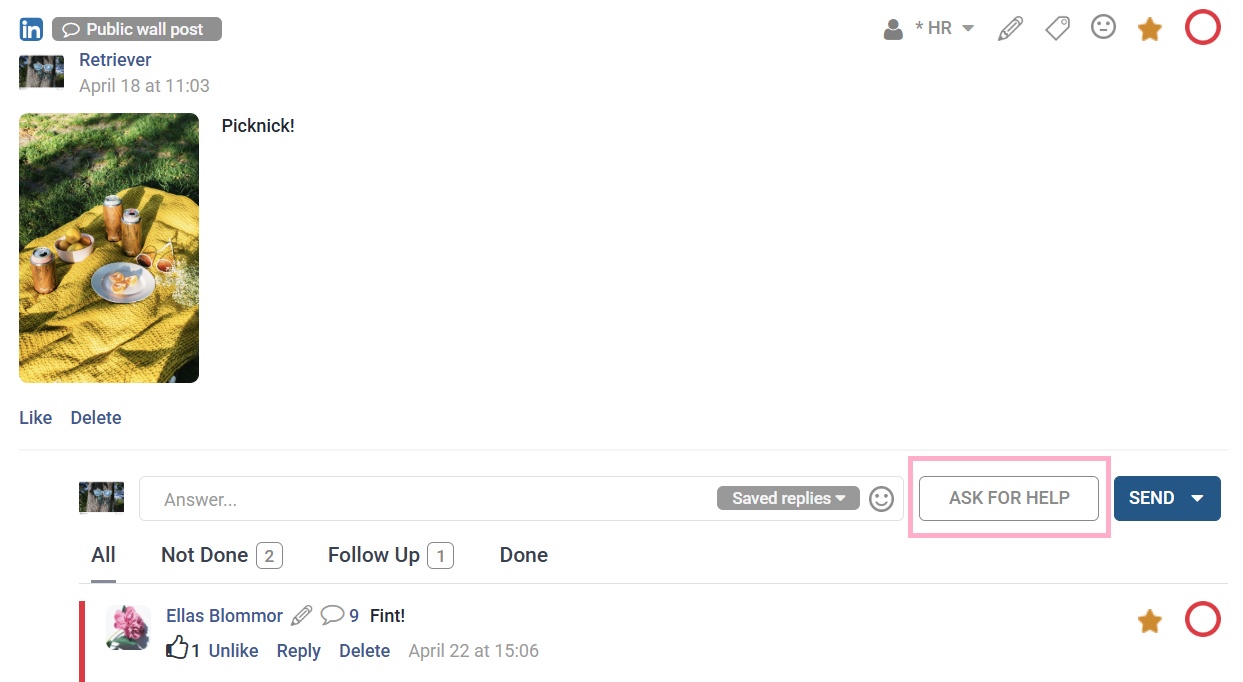Click the comment bubble showing 9 replies
Screen dimensions: 1243x682
pyautogui.click(x=339, y=615)
